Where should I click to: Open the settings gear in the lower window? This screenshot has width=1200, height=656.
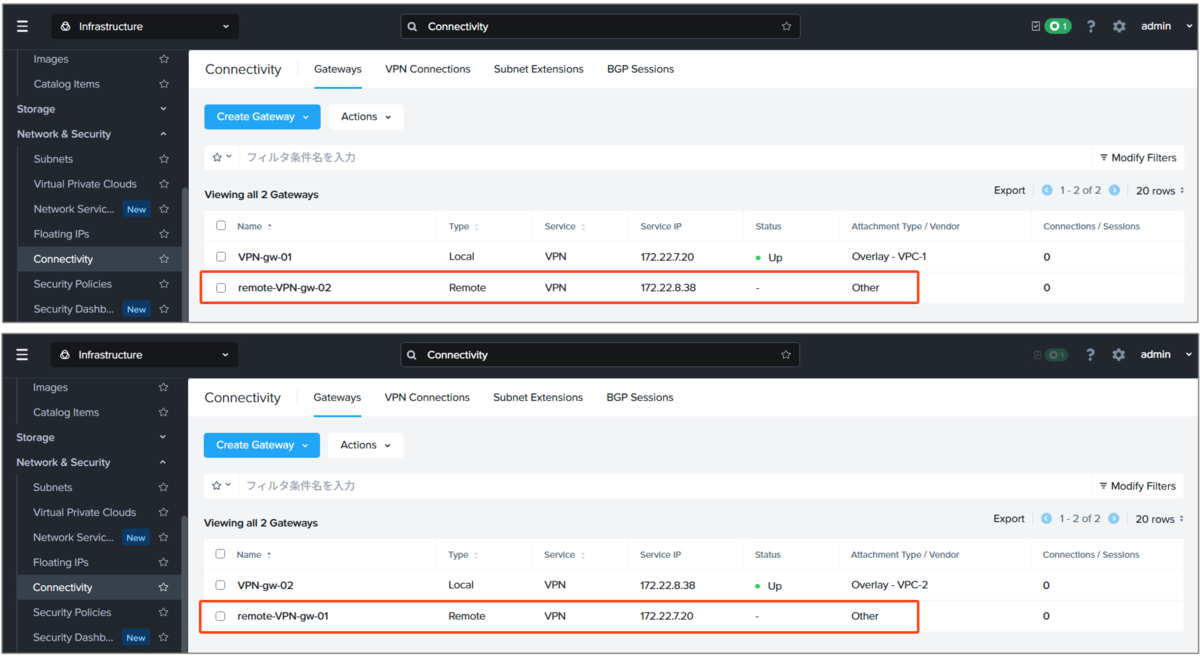1119,354
